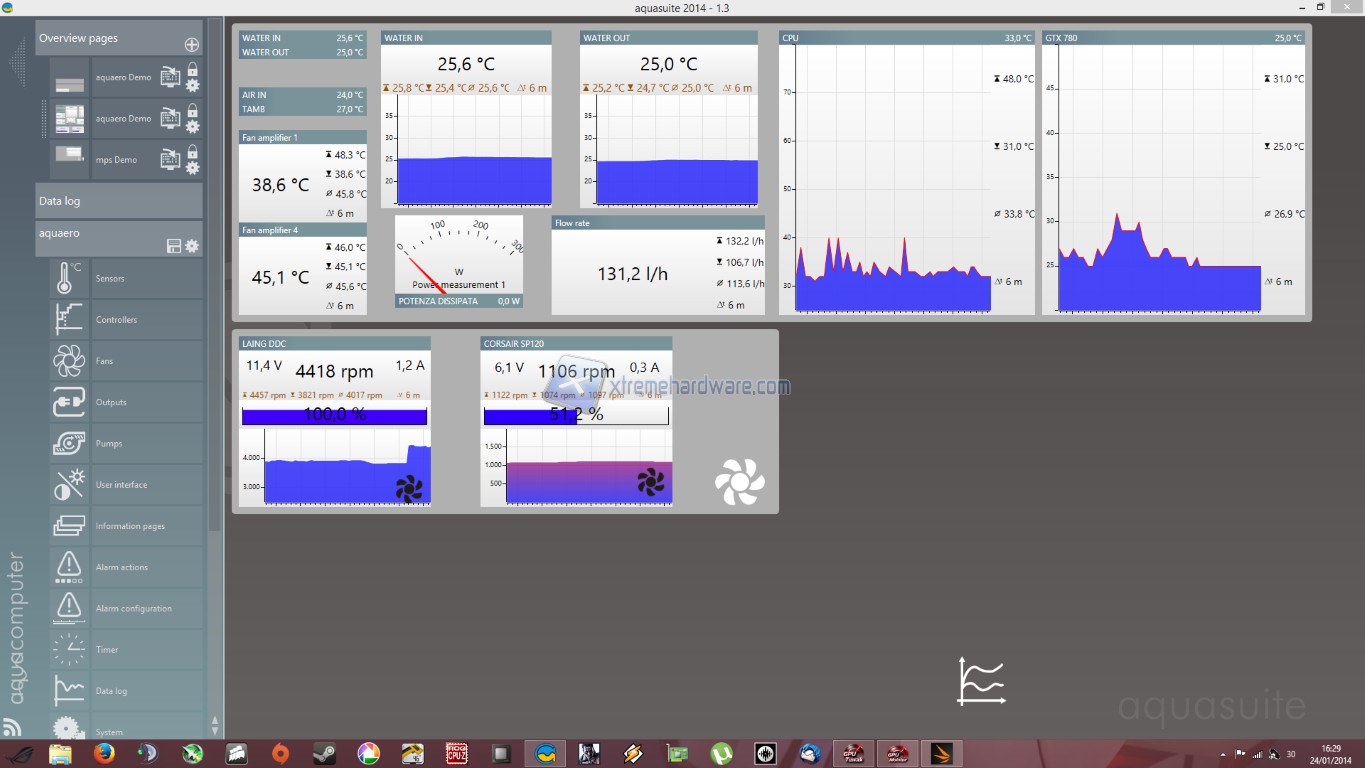Click the save icon in aquaero header
Image resolution: width=1365 pixels, height=768 pixels.
174,246
